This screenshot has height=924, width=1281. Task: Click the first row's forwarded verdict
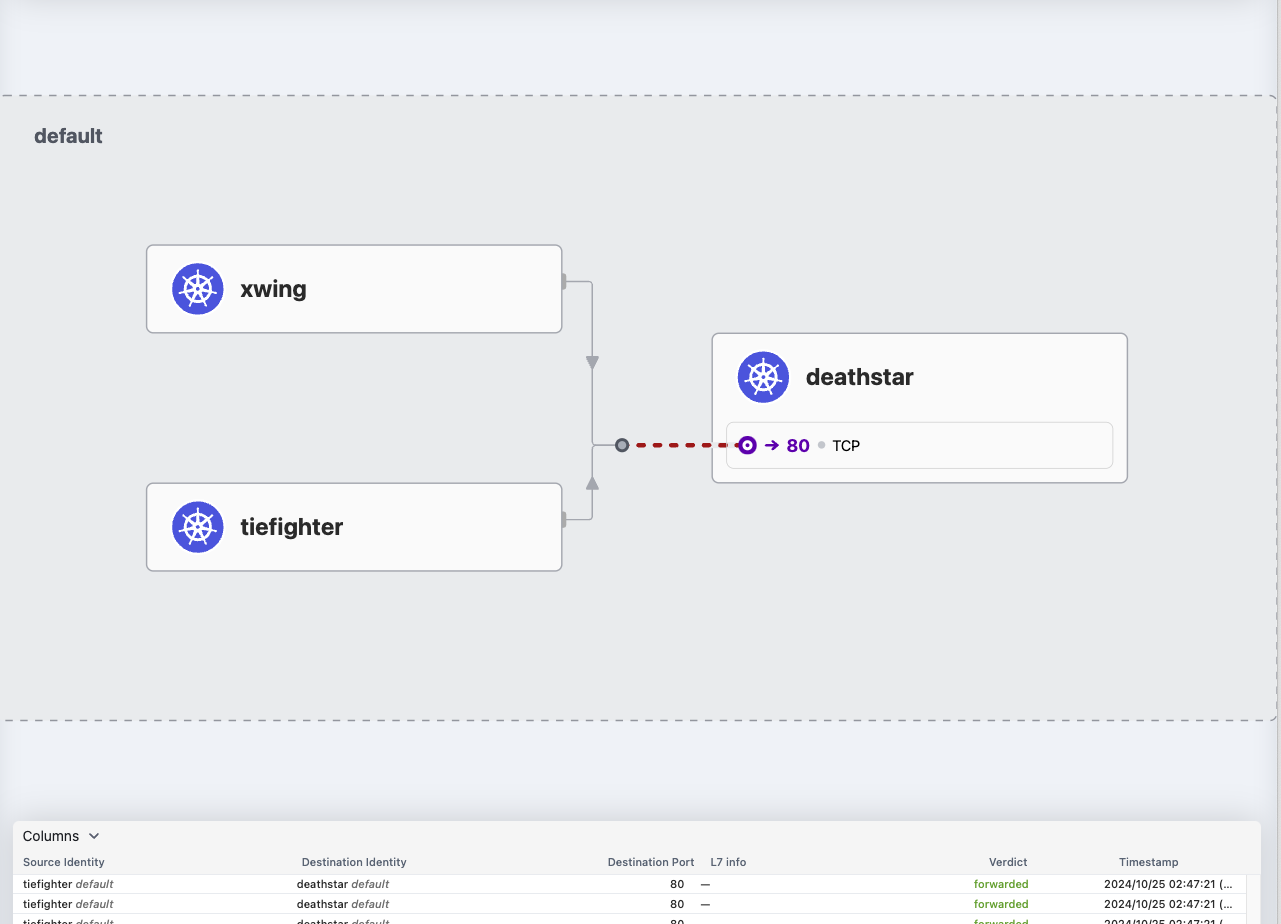(x=1001, y=884)
